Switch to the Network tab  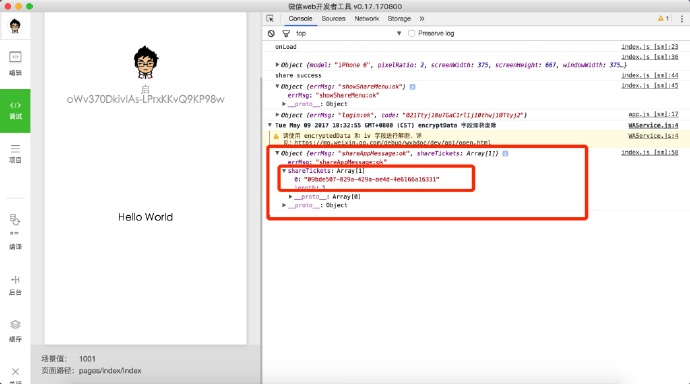(367, 18)
